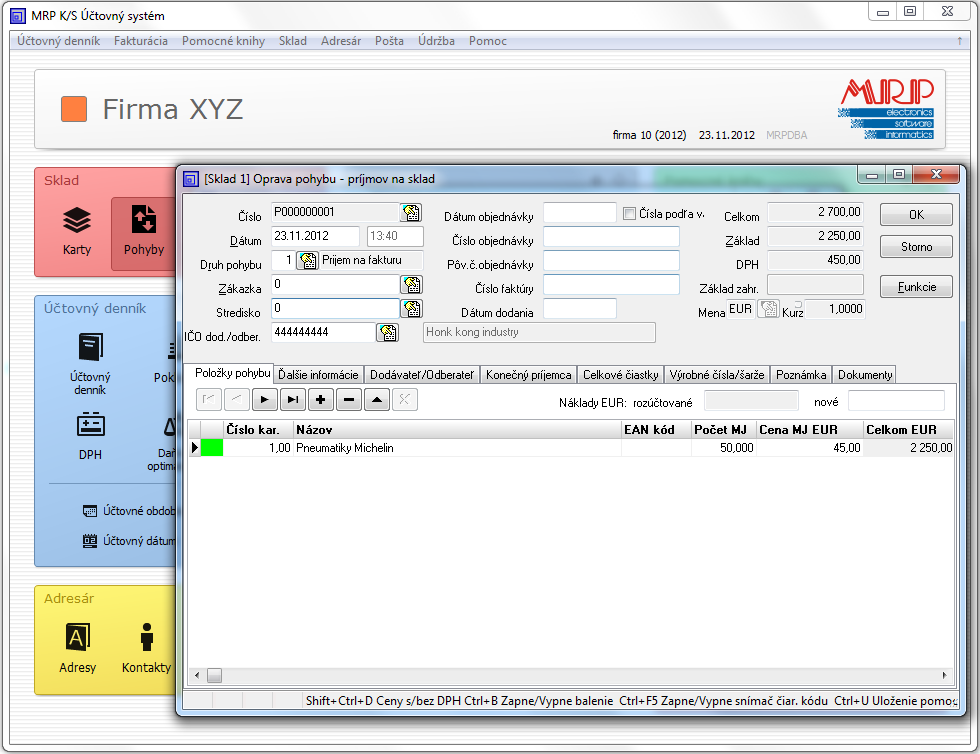Switch to the Dodávateľ/Odberateľ tab

click(x=422, y=374)
